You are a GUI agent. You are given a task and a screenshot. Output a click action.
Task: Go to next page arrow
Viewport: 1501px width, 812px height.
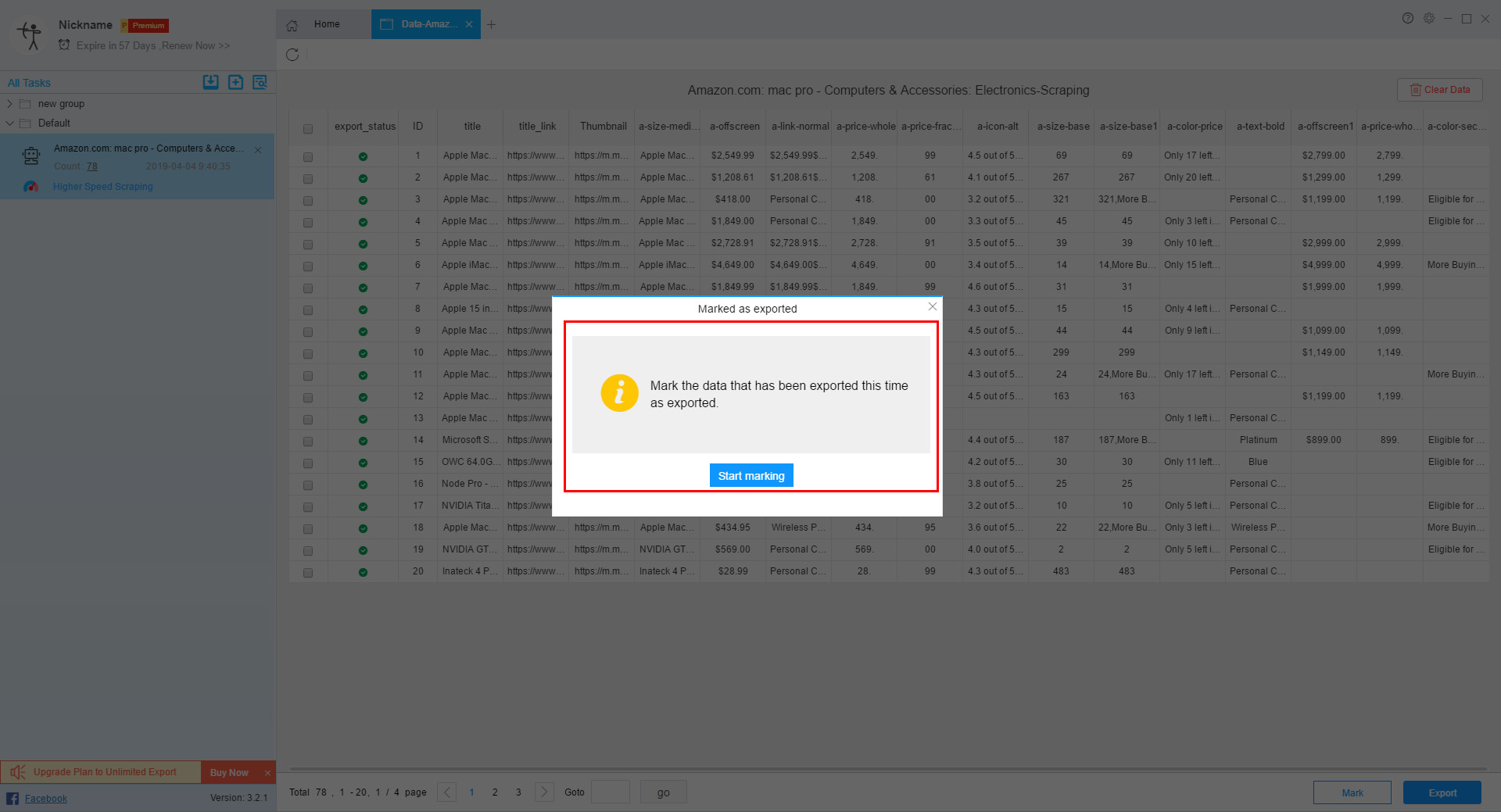point(544,792)
